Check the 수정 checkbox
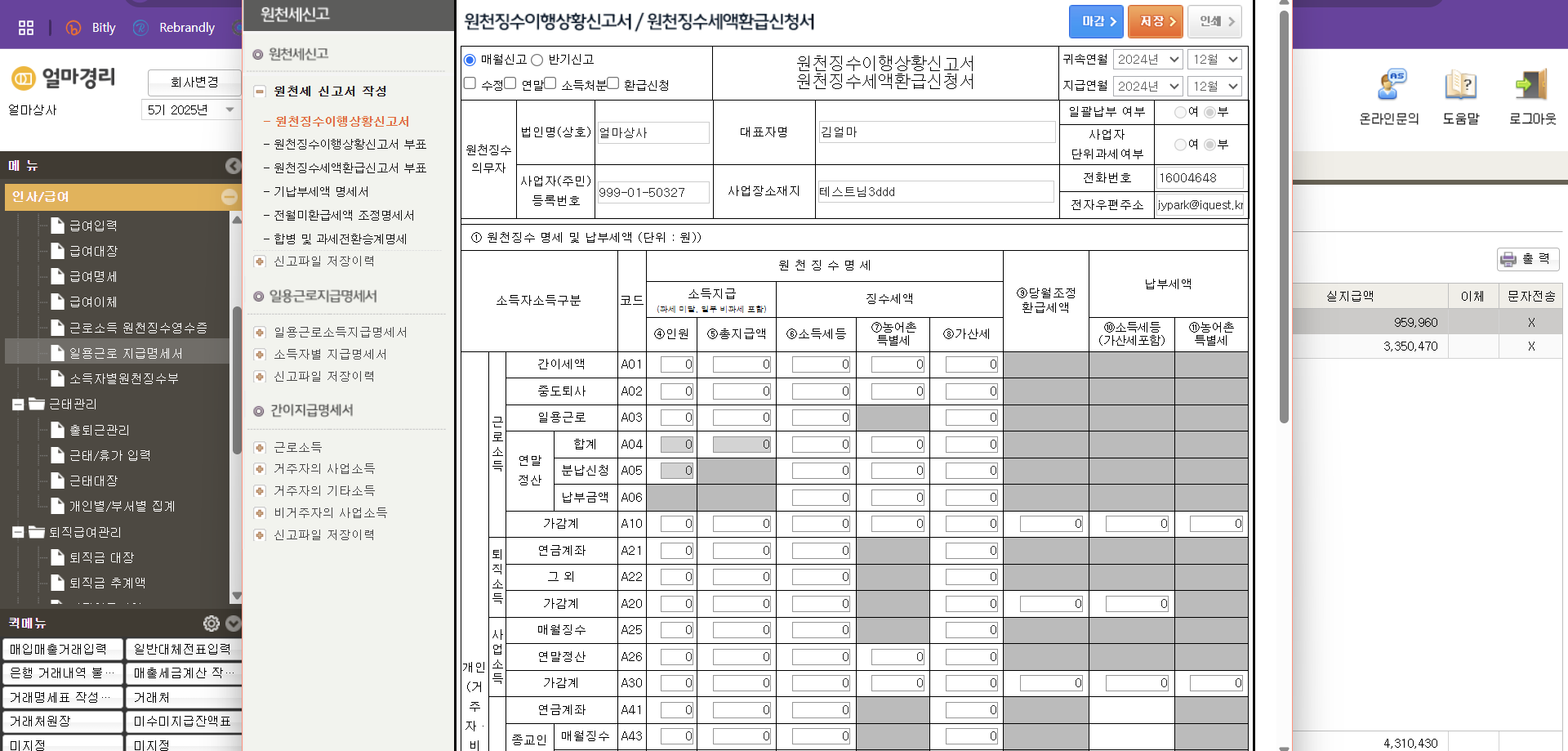Image resolution: width=1568 pixels, height=751 pixels. [x=470, y=83]
